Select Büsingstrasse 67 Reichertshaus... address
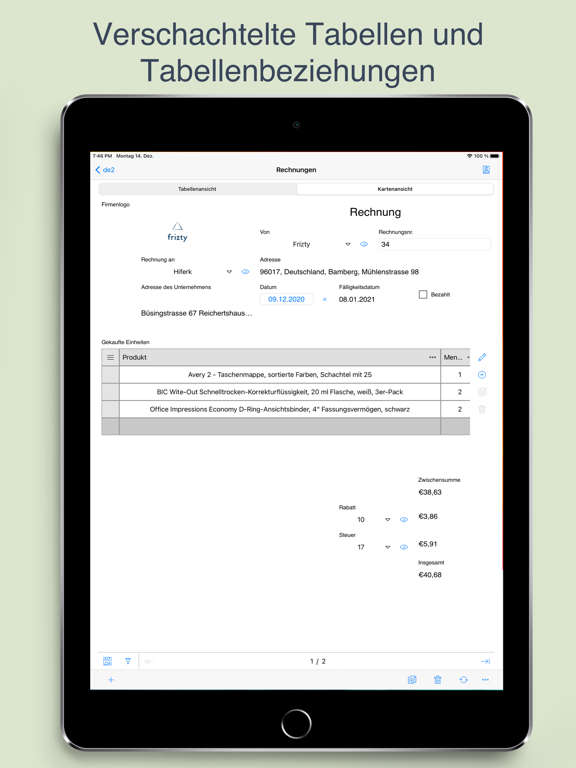The height and width of the screenshot is (768, 576). pyautogui.click(x=196, y=313)
